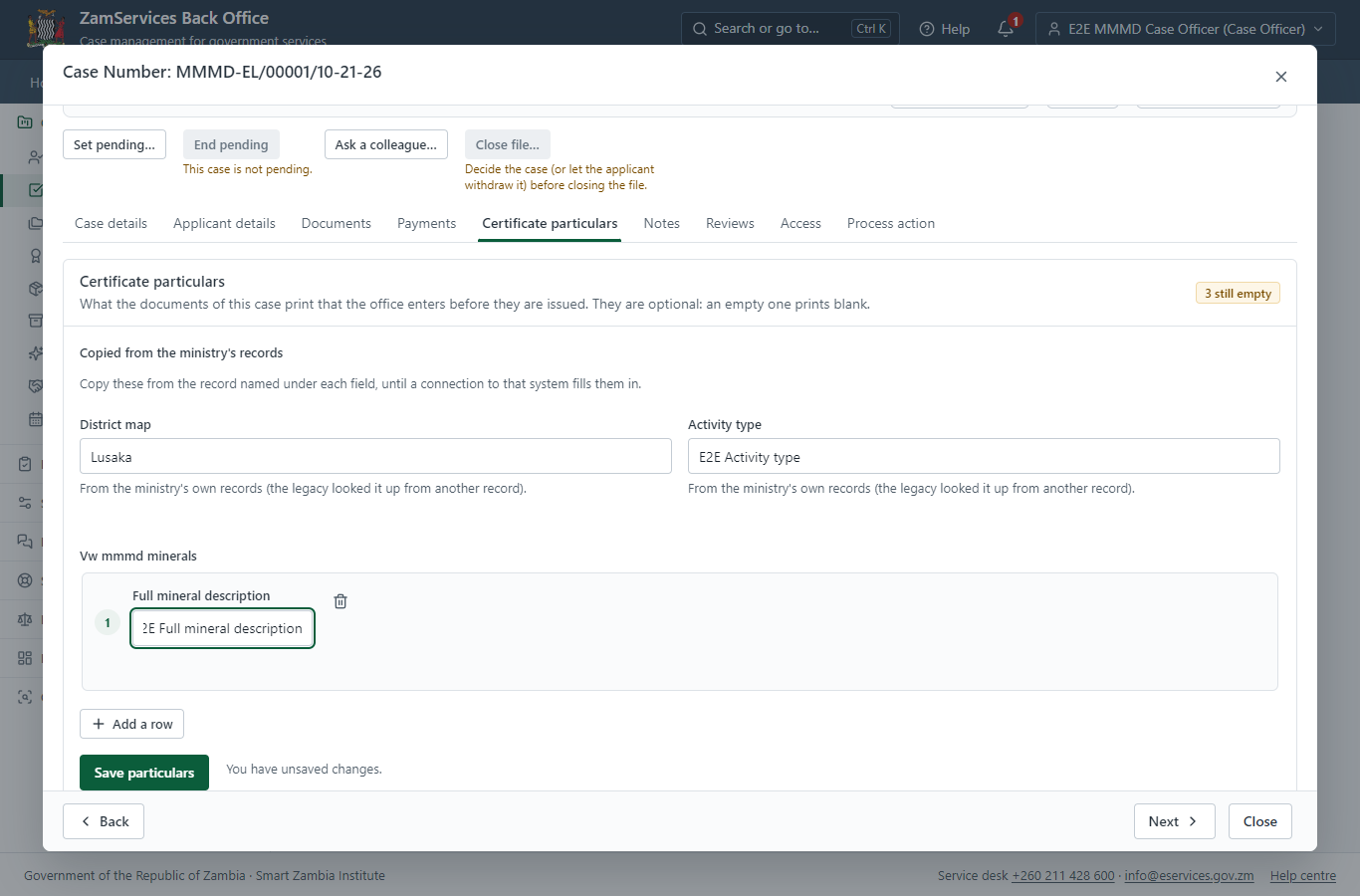Open the Access tab
The height and width of the screenshot is (896, 1360).
[800, 223]
